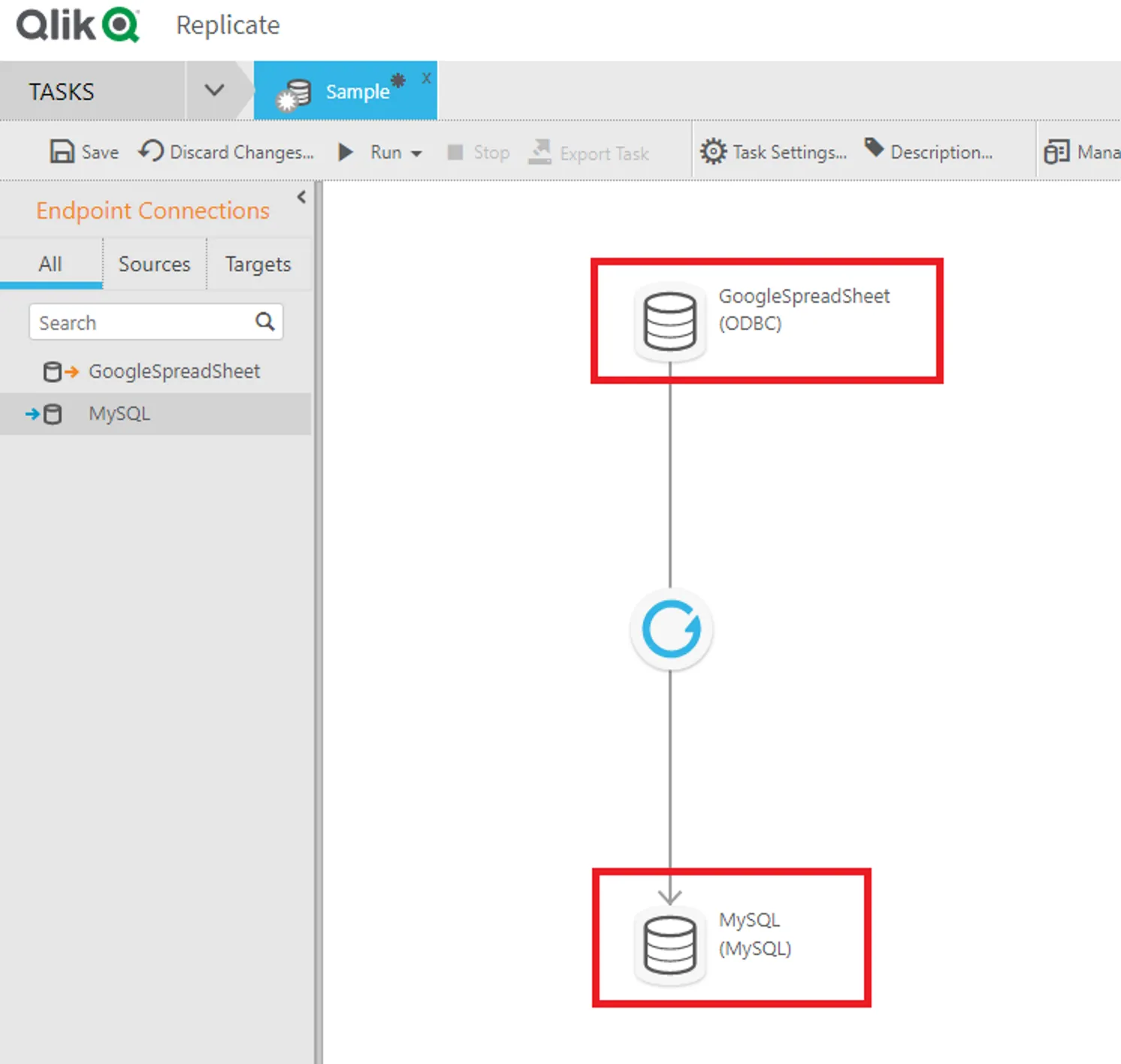Close the Sample task tab
This screenshot has height=1064, width=1121.
pyautogui.click(x=426, y=78)
